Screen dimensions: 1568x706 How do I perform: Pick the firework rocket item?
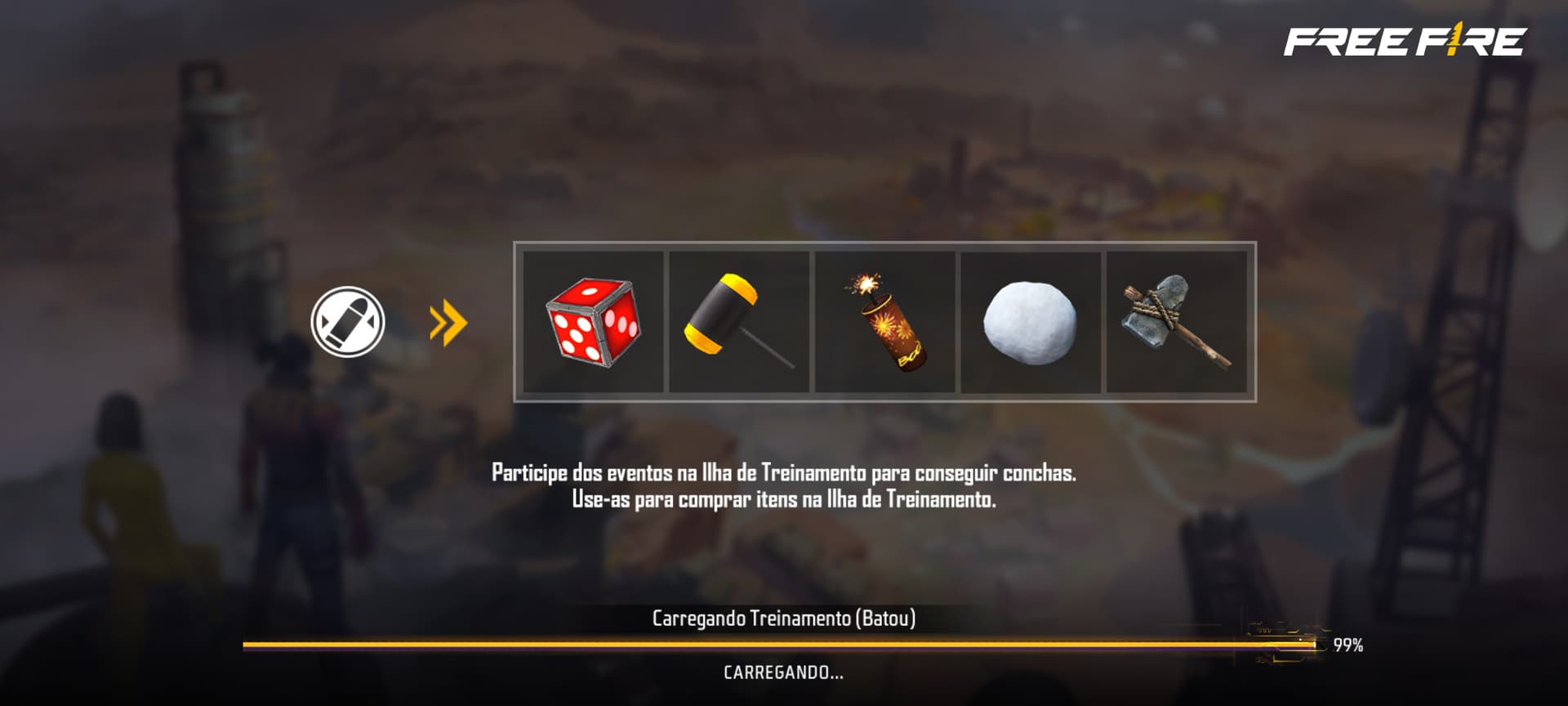click(x=885, y=322)
